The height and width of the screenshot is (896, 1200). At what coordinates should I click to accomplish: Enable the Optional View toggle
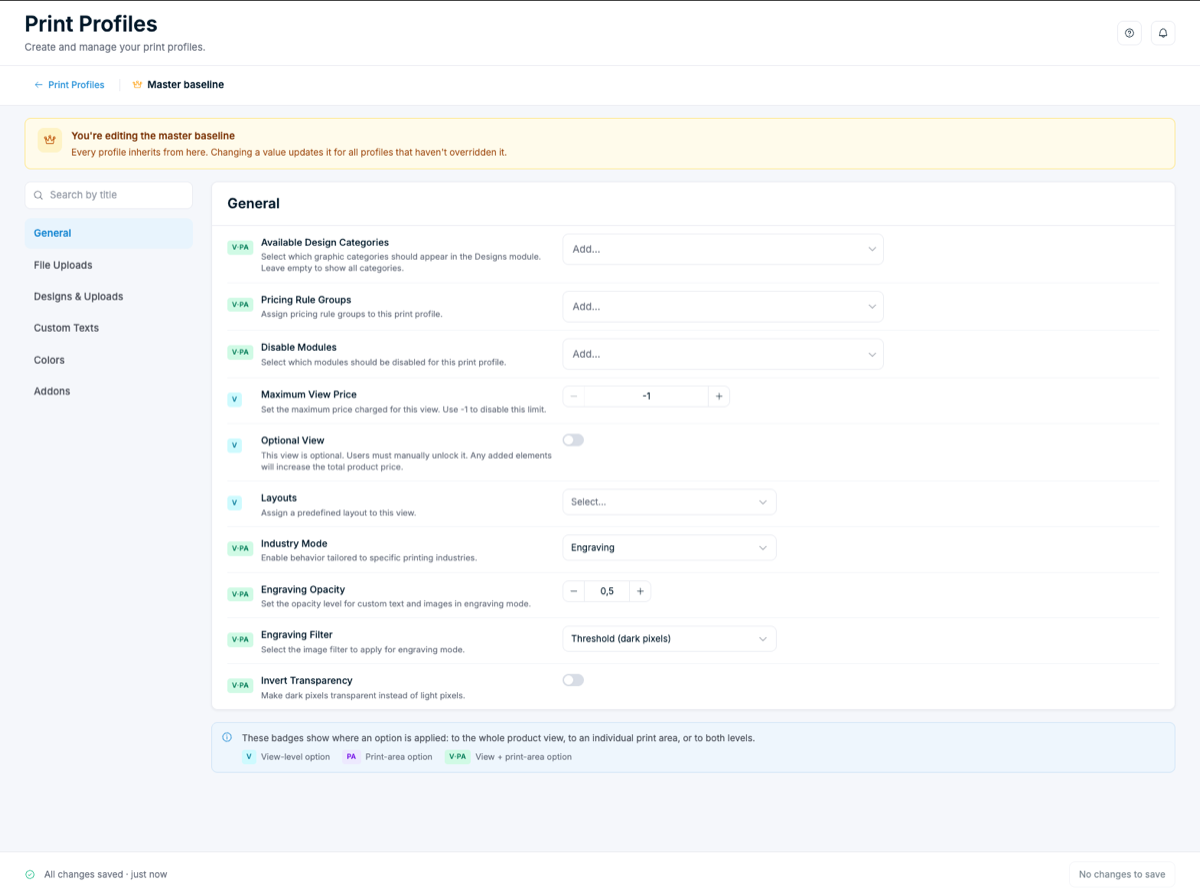point(573,440)
